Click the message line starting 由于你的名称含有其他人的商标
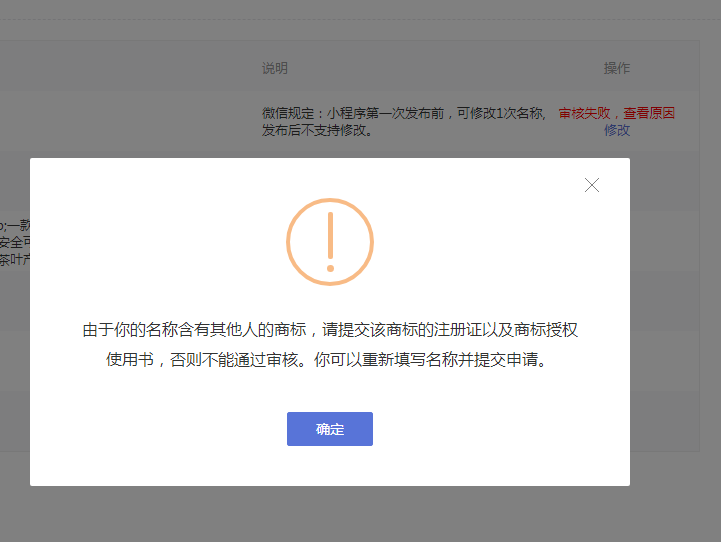This screenshot has width=721, height=542. 330,330
